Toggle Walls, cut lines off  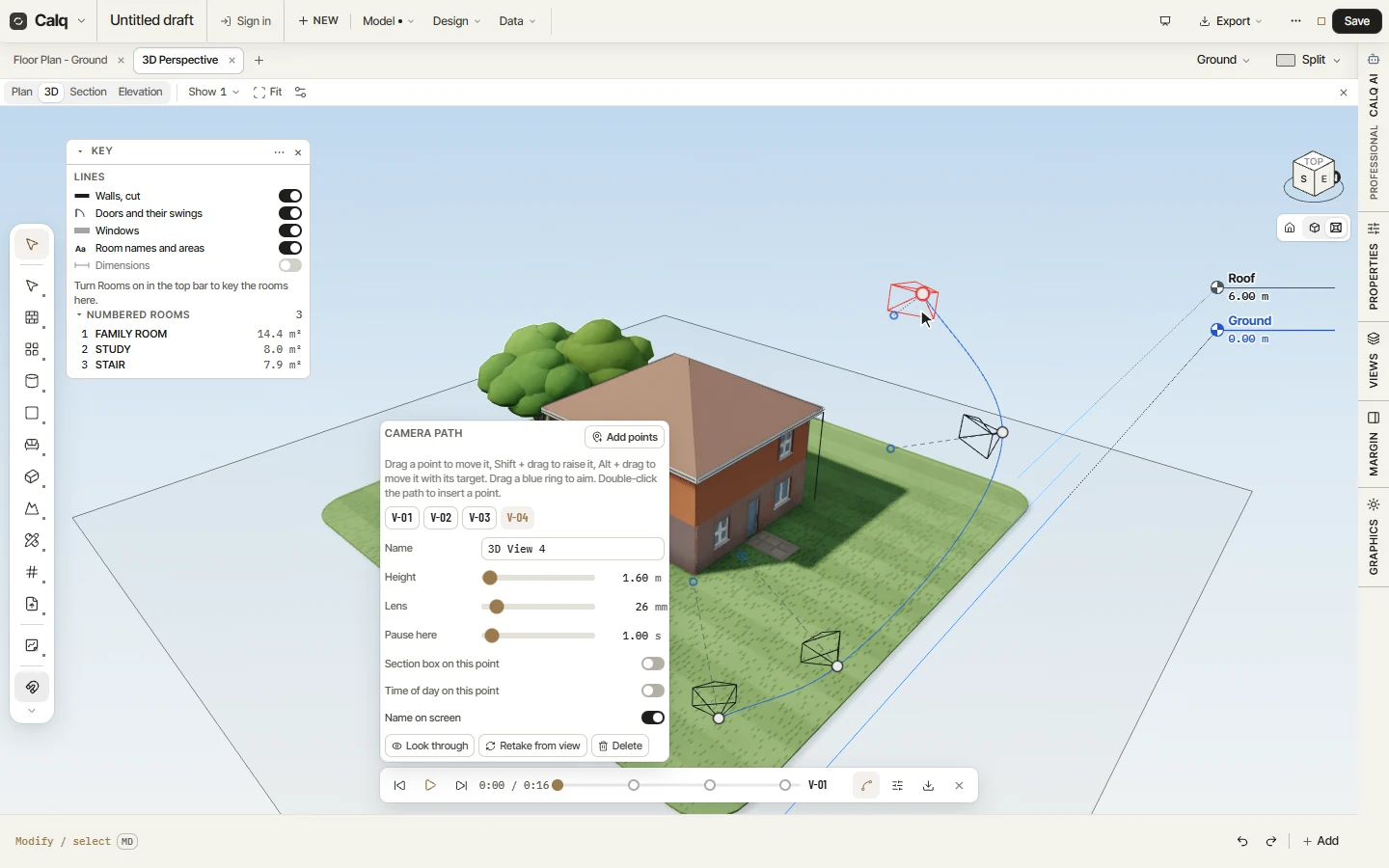click(x=290, y=197)
